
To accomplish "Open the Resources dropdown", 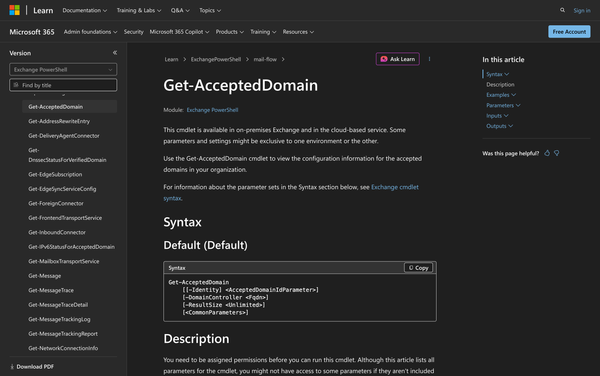I will (298, 32).
